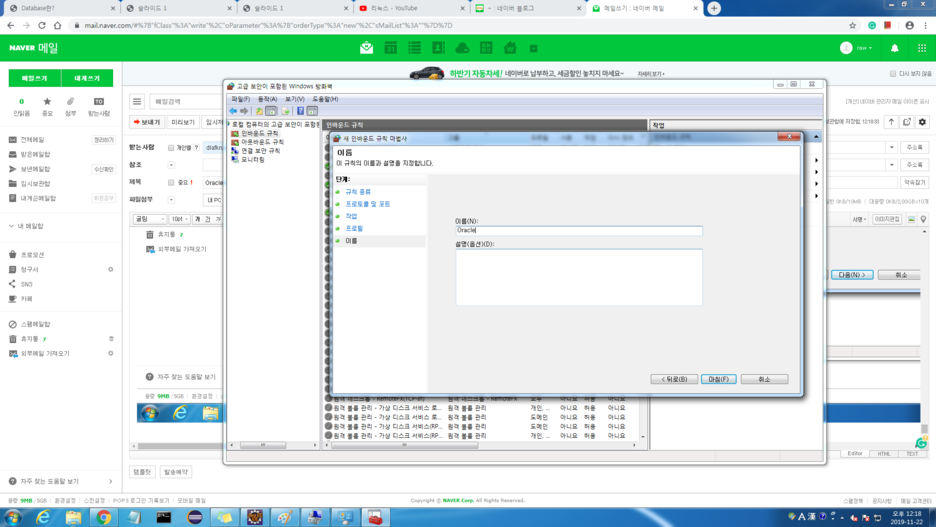
Task: Select 아웃바운드 규칙 in firewall tree
Action: click(263, 142)
